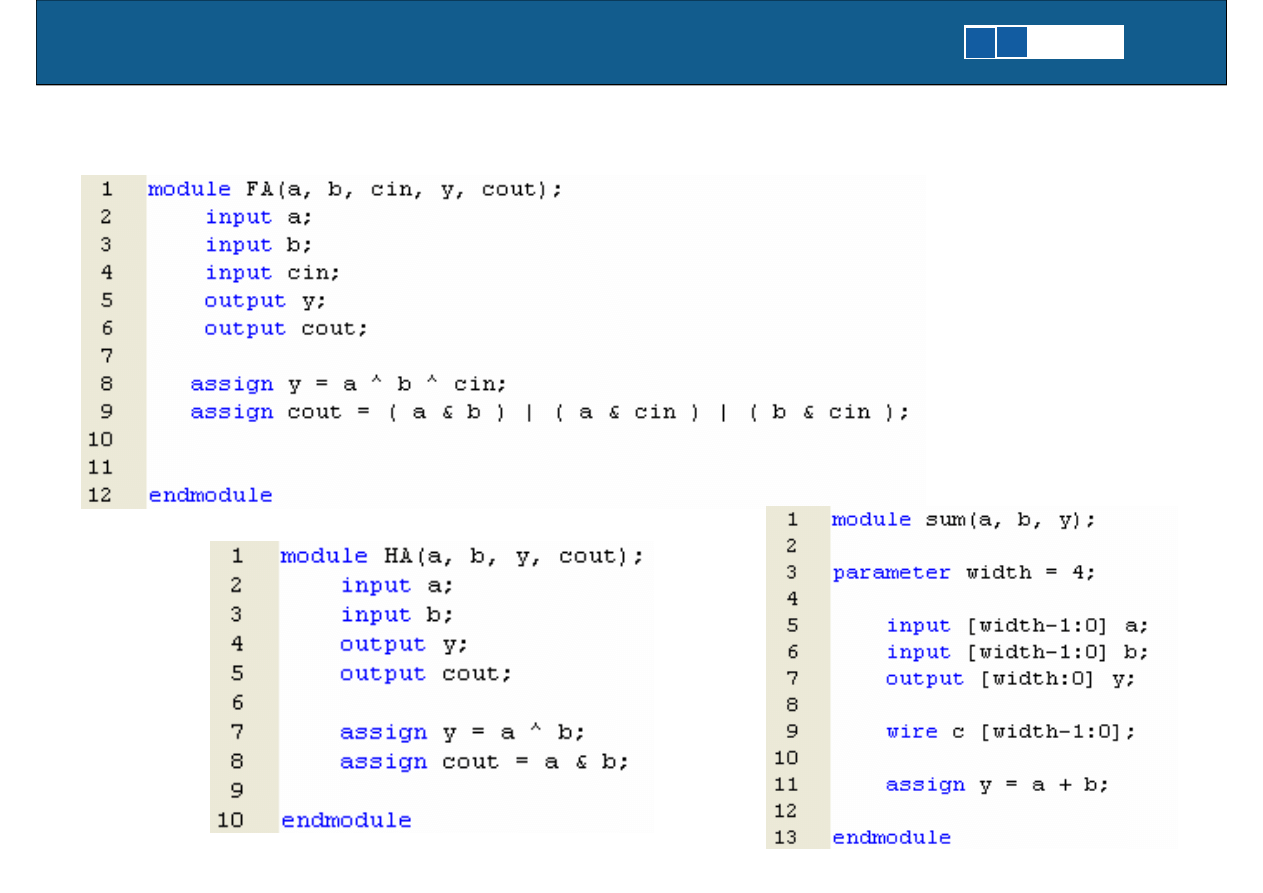Click the first blue square in header

pyautogui.click(x=980, y=43)
